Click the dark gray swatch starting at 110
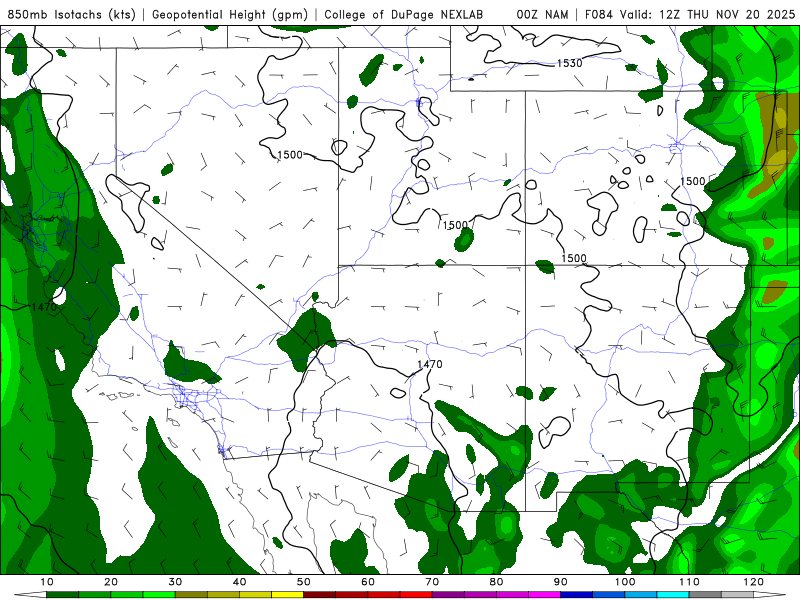This screenshot has width=800, height=600. pos(705,595)
